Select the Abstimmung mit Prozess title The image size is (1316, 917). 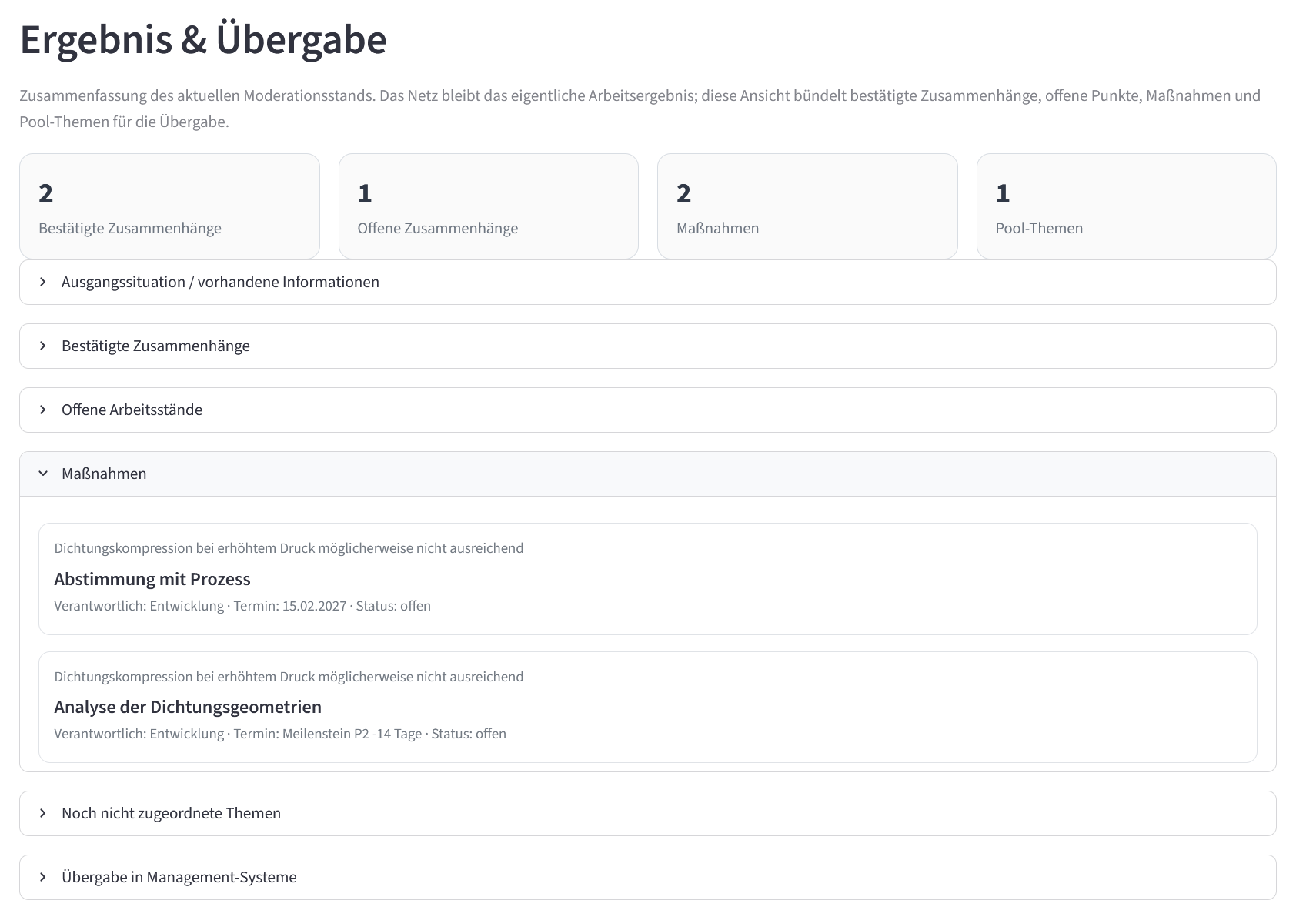click(x=152, y=579)
